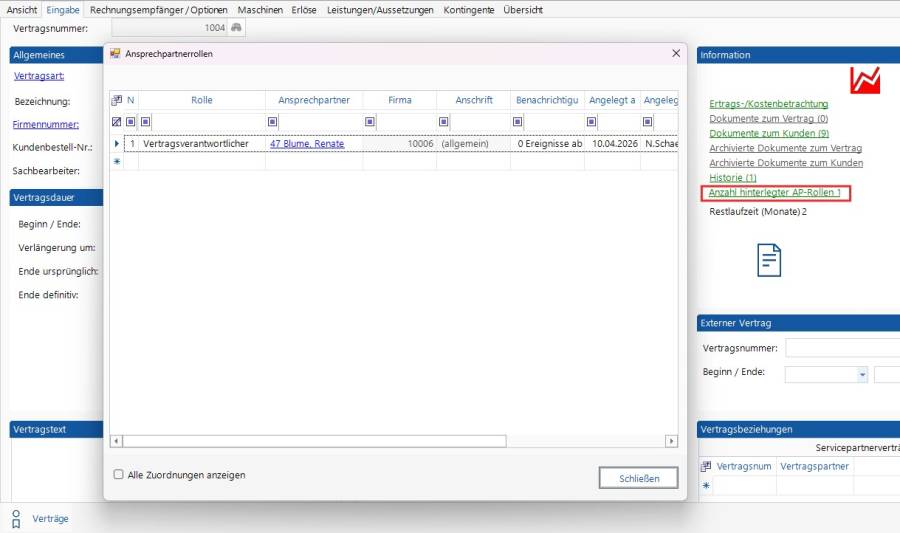Click the bookmark icon next to Verträge
Viewport: 900px width, 533px height.
point(16,519)
